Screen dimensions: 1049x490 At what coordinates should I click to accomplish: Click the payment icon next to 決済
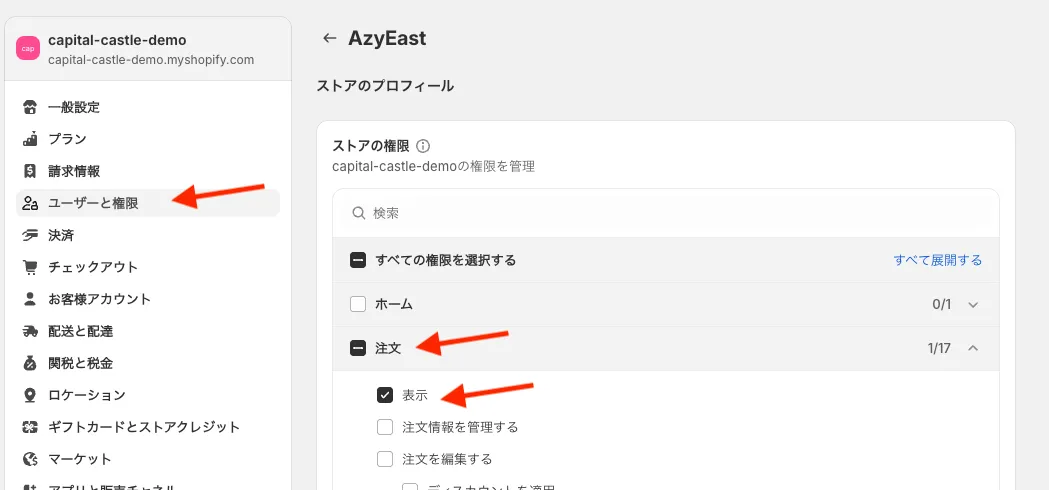click(x=30, y=235)
